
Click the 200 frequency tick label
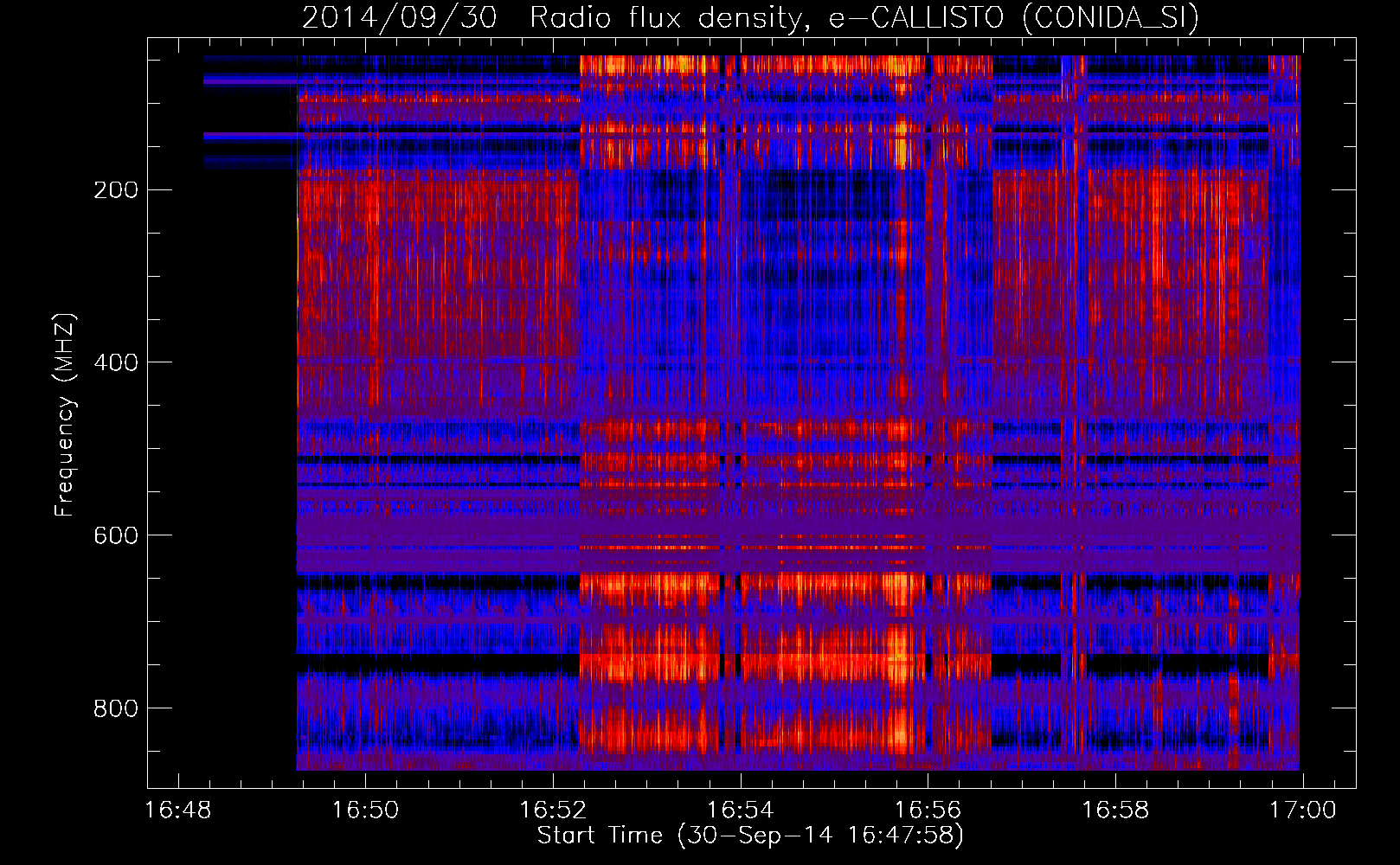point(116,190)
